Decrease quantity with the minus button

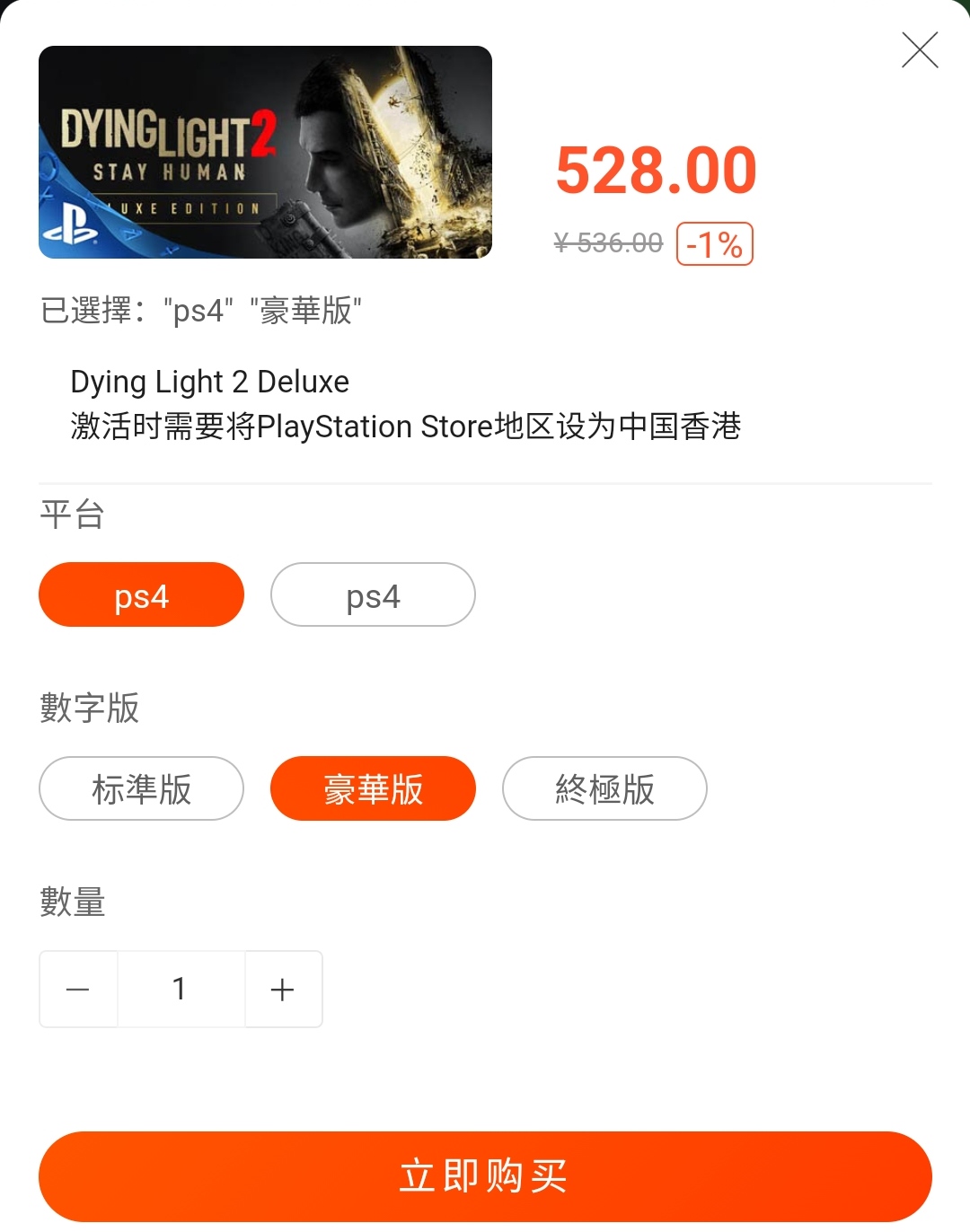pyautogui.click(x=78, y=989)
